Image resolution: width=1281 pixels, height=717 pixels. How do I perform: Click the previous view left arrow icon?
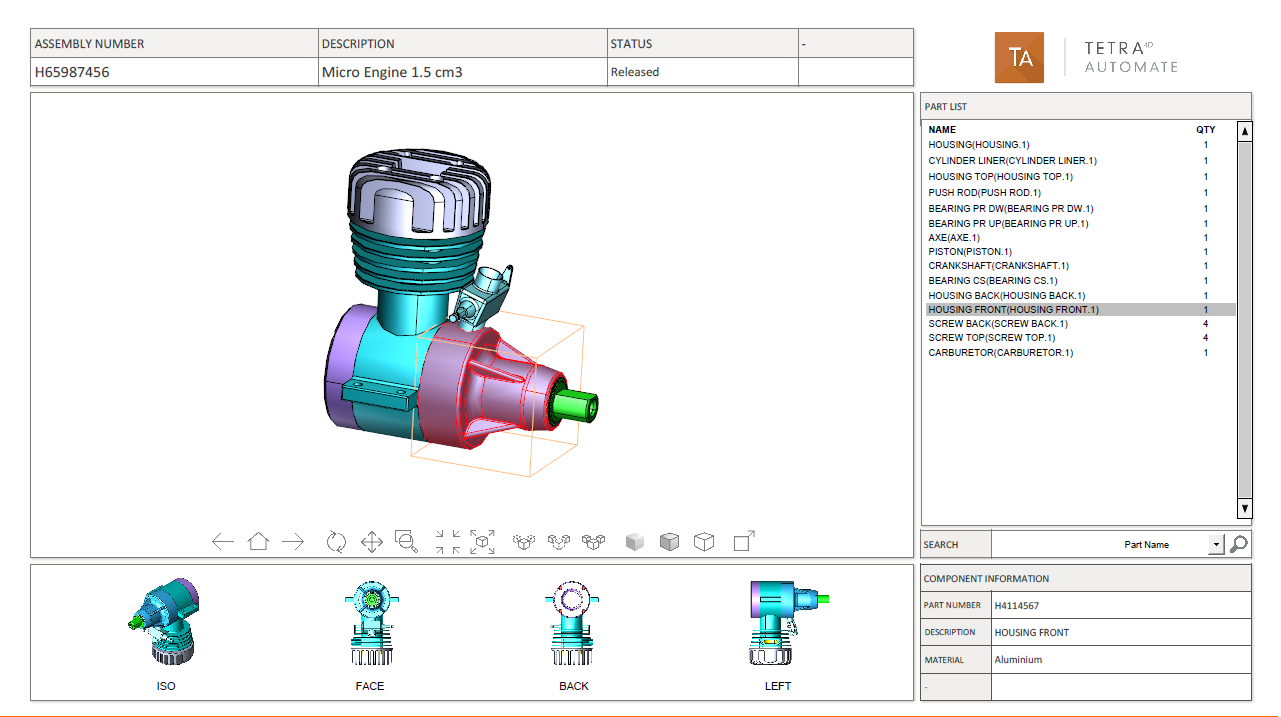click(223, 542)
